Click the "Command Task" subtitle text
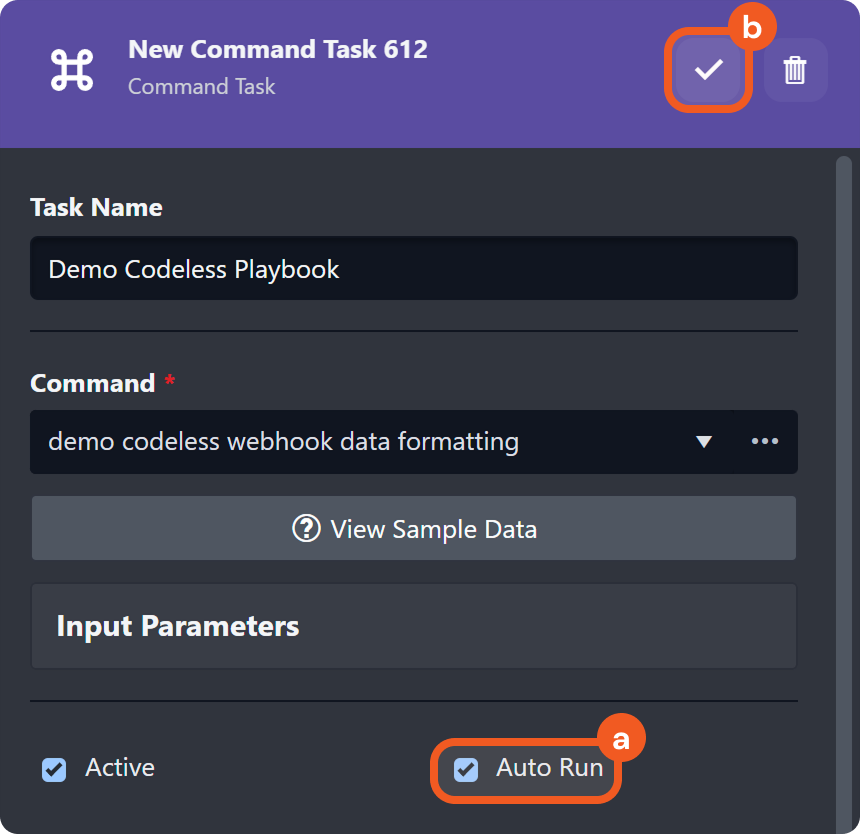This screenshot has height=834, width=860. [x=201, y=86]
